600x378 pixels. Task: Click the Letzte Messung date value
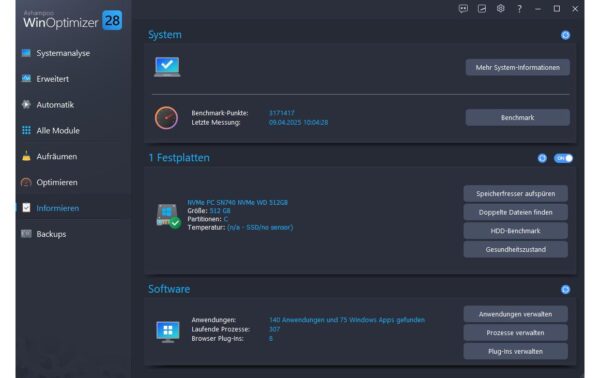[298, 122]
